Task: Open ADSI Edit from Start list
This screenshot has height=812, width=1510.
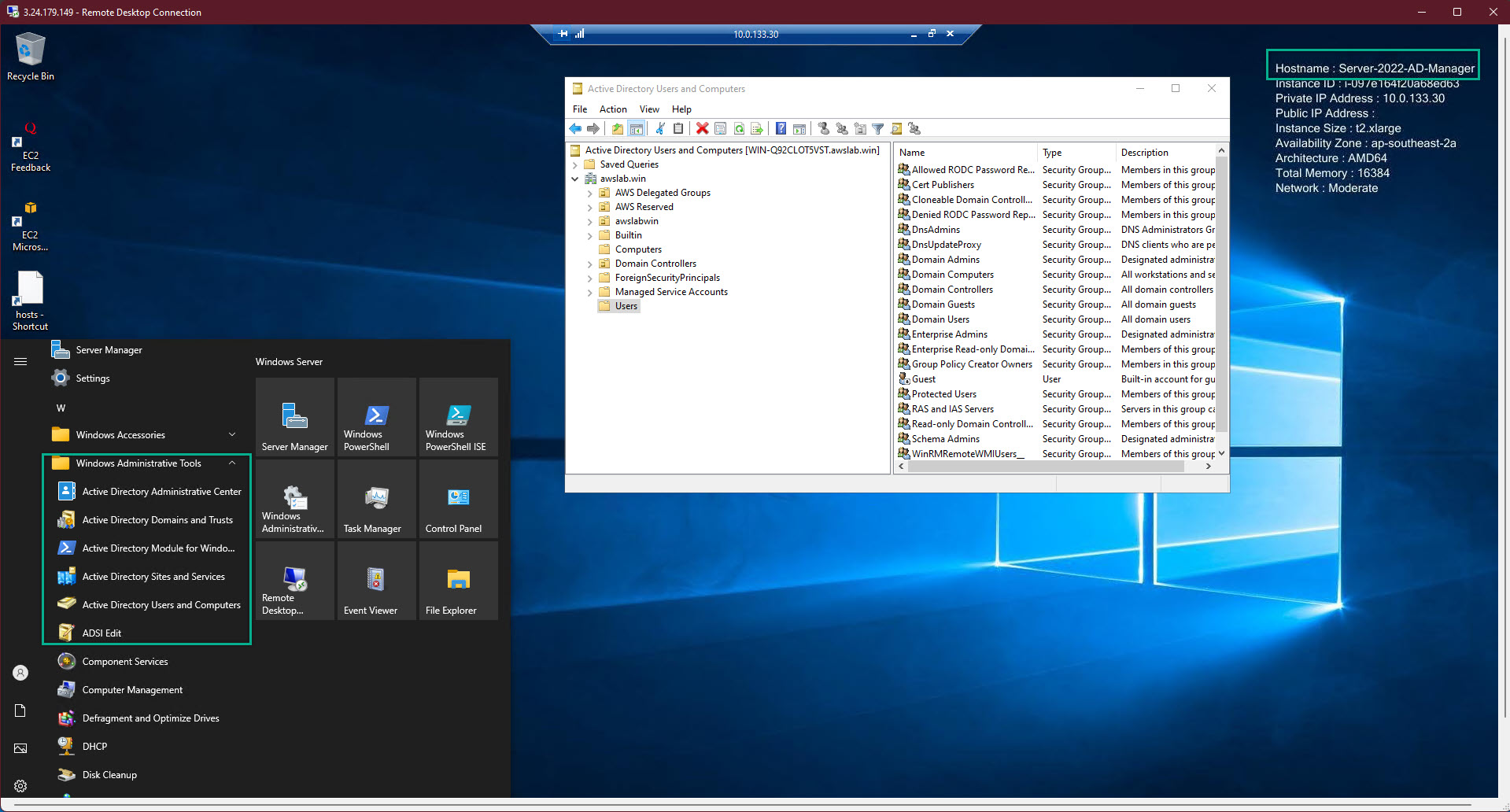Action: (148, 633)
